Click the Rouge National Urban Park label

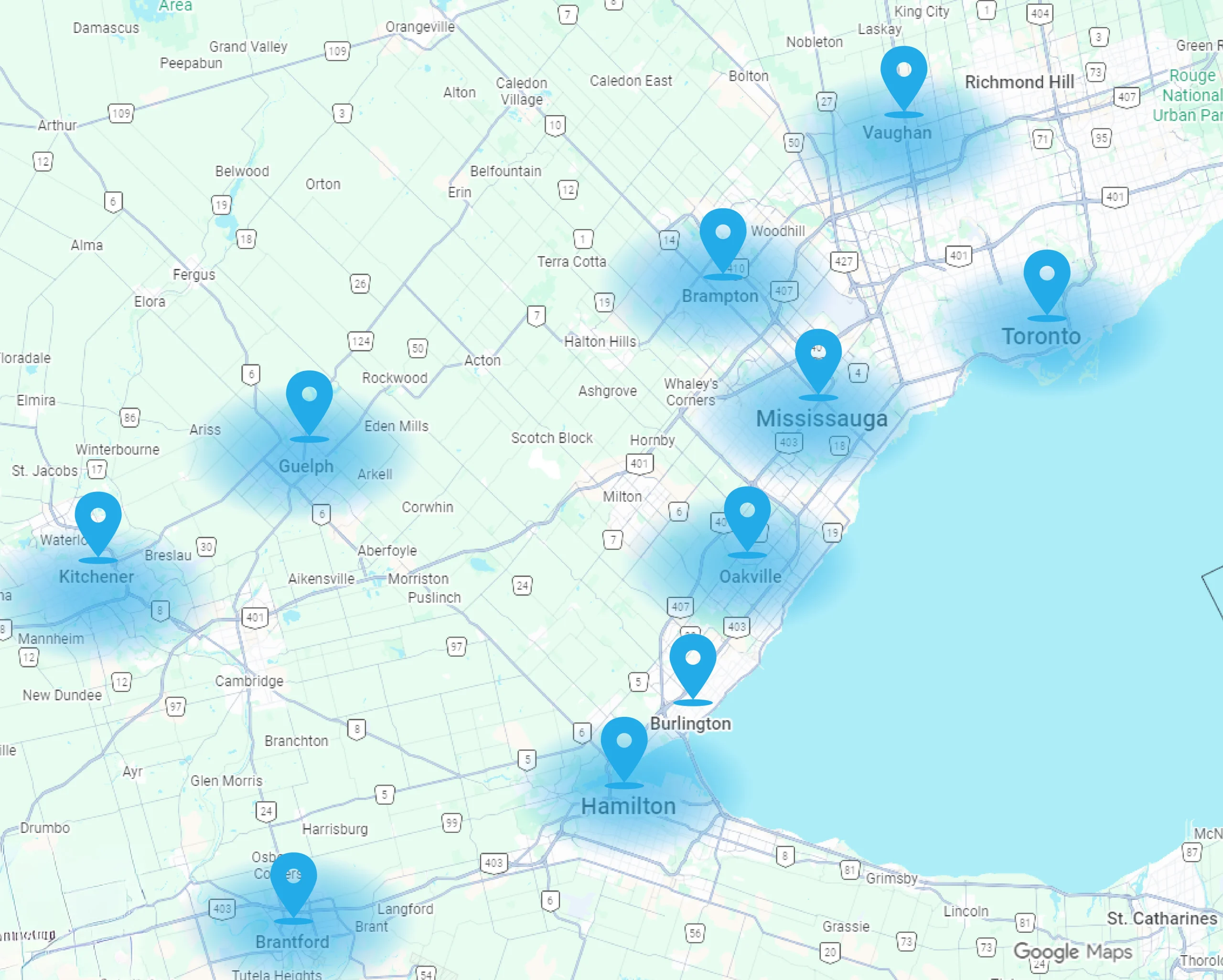click(1191, 96)
